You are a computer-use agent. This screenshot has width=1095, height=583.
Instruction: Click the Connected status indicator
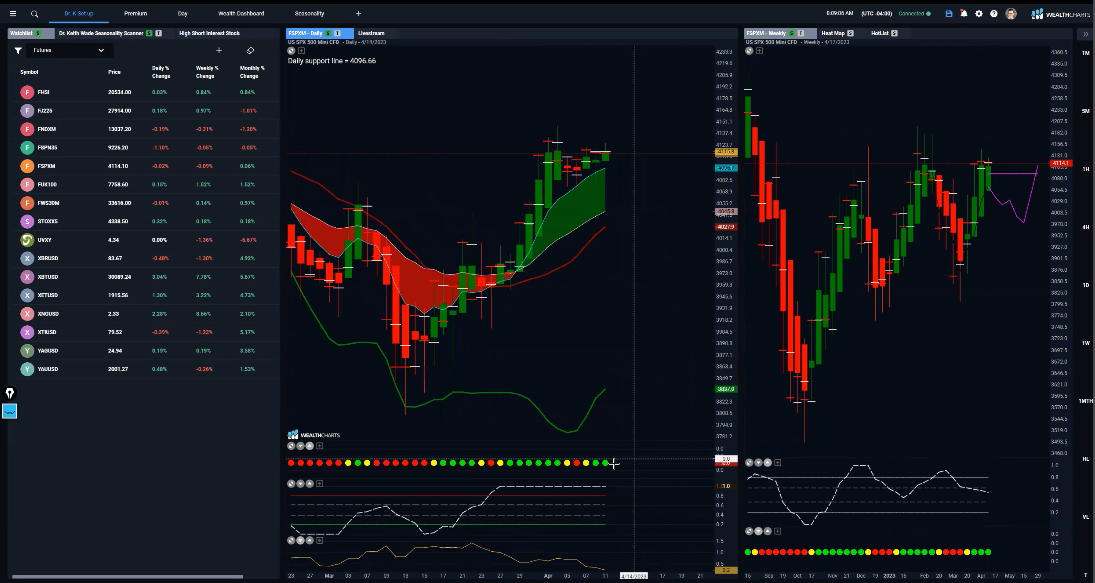914,13
